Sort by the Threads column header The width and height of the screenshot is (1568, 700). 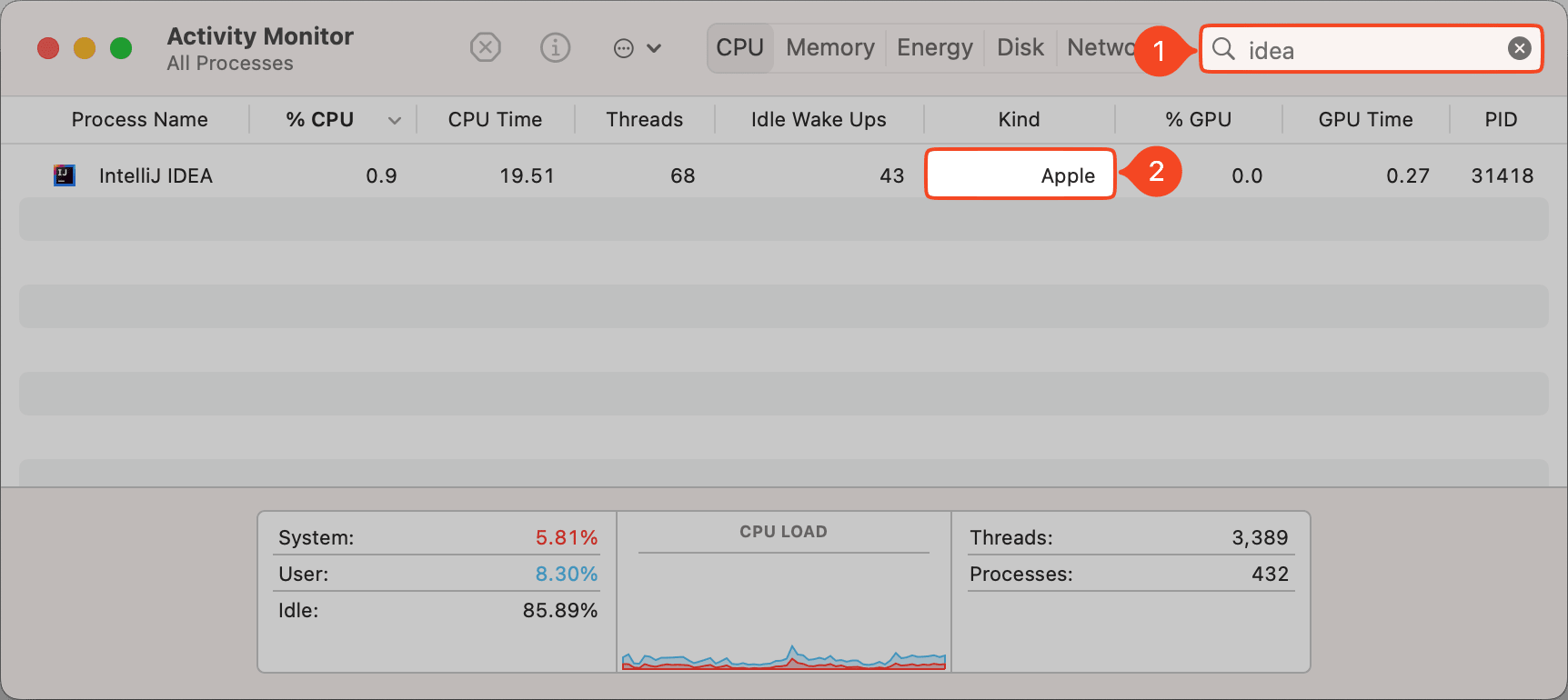[x=644, y=119]
